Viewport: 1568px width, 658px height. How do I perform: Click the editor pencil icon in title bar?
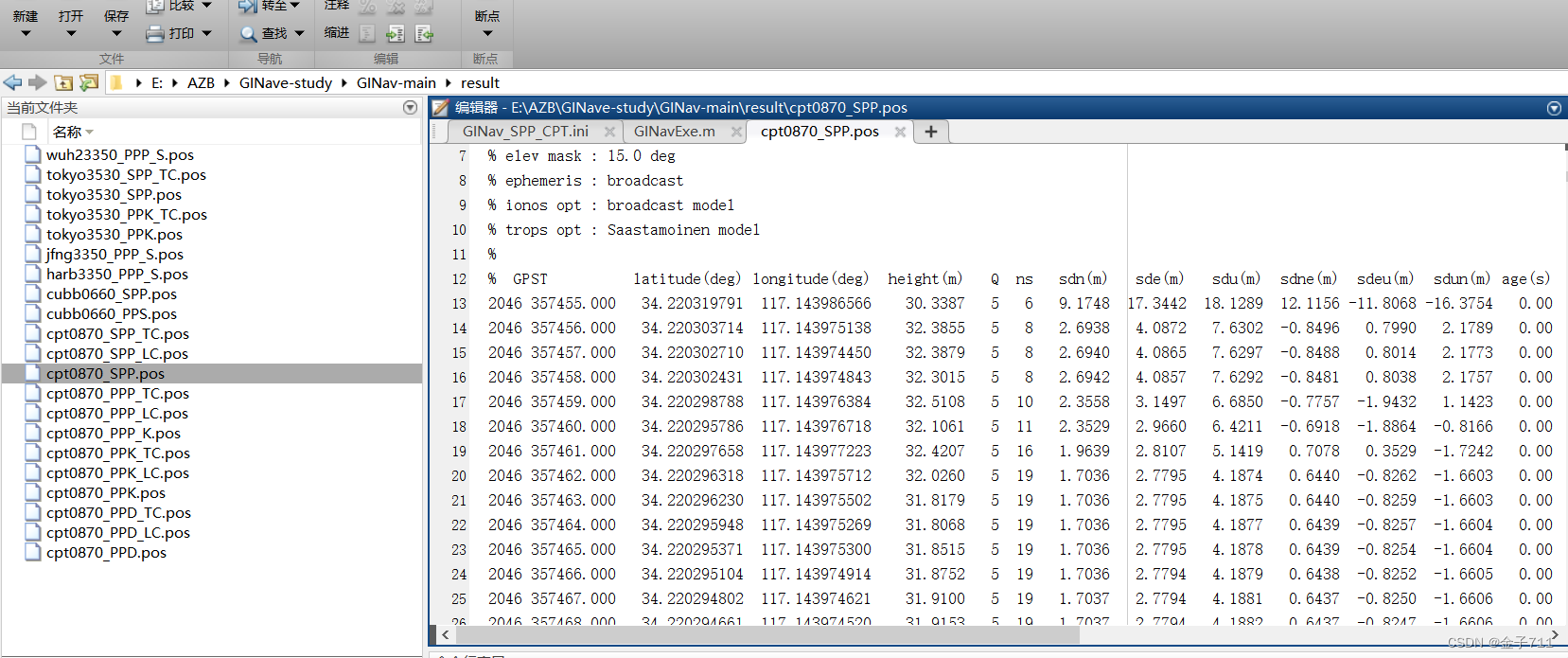point(440,108)
